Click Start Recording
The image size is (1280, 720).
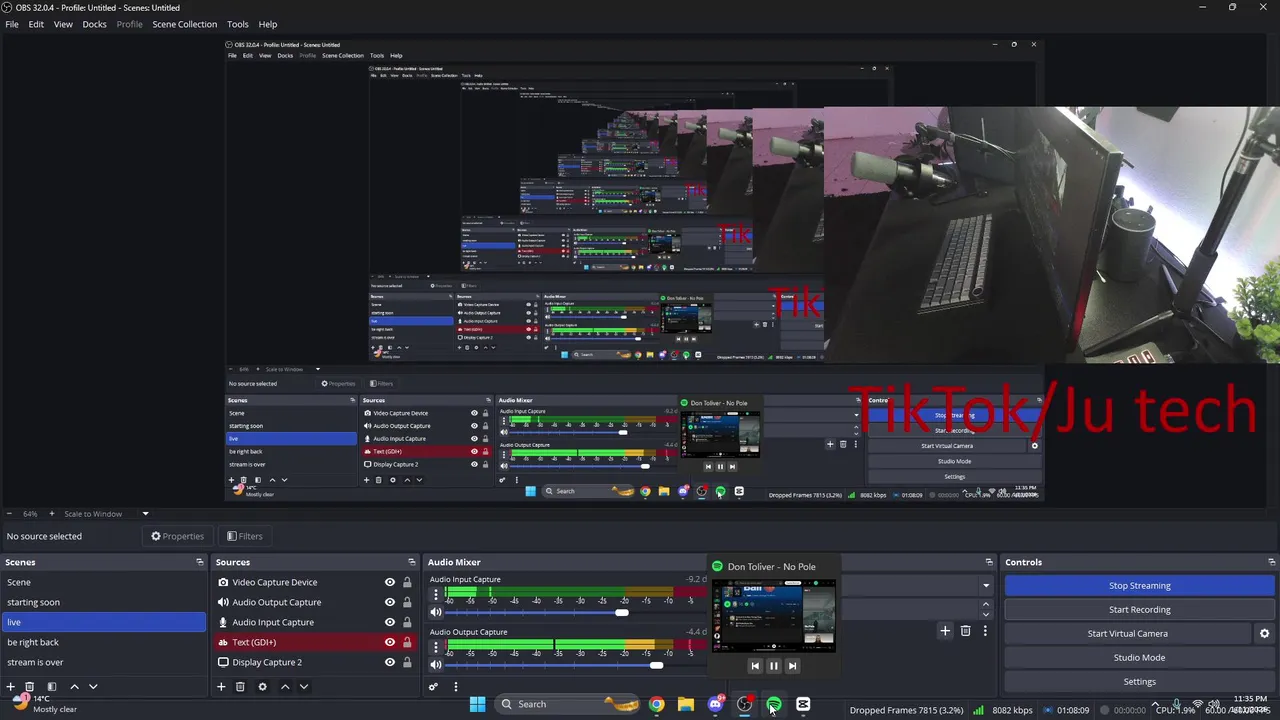(1139, 610)
